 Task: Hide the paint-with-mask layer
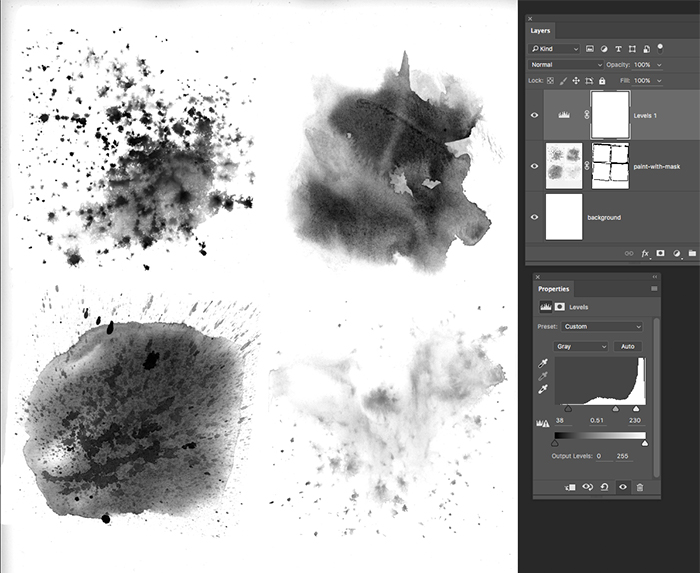[x=535, y=166]
